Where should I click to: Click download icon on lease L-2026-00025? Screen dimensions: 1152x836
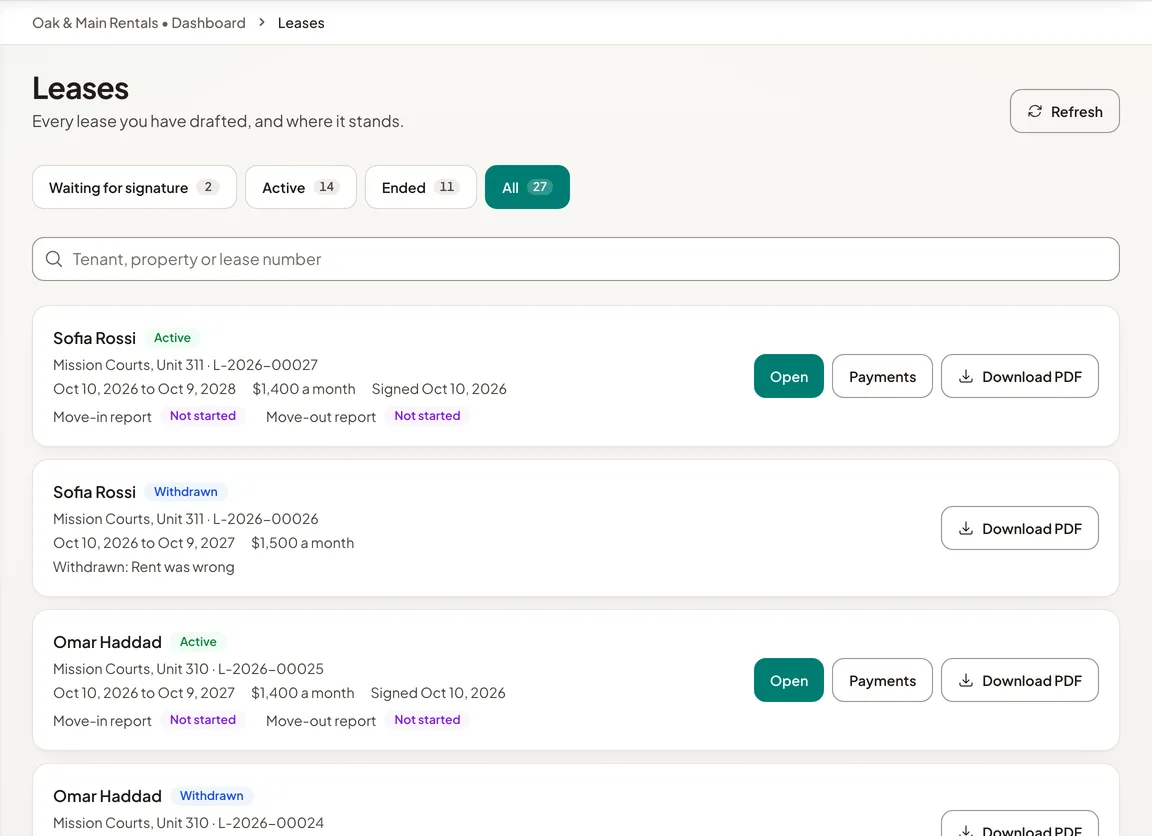[966, 680]
